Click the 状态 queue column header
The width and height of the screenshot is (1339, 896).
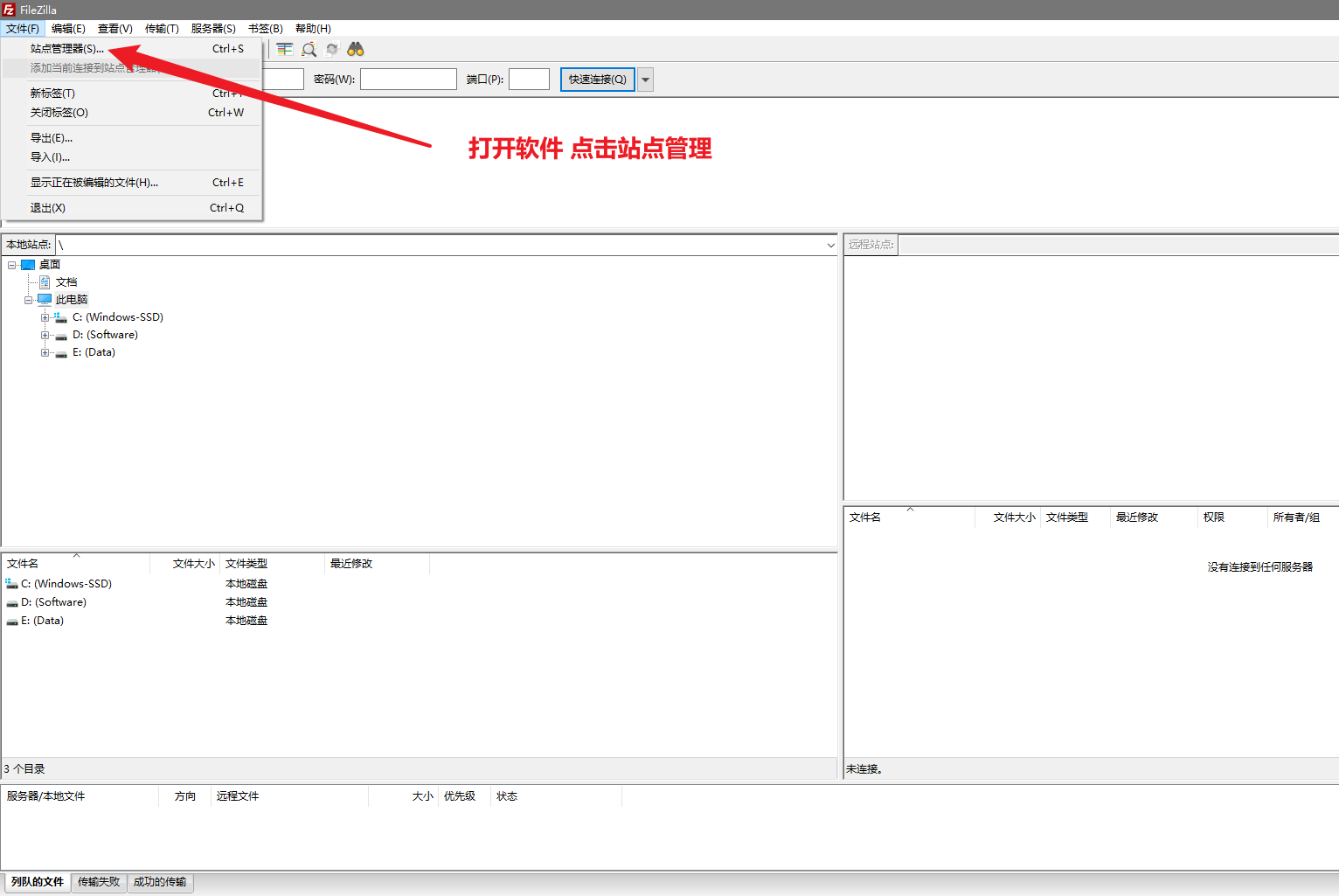pyautogui.click(x=556, y=796)
